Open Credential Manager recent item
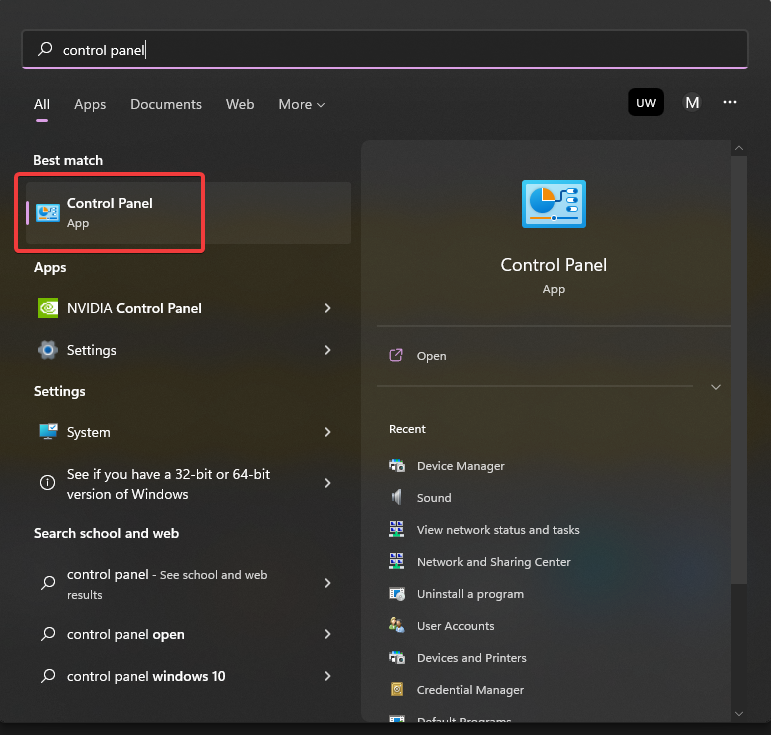The width and height of the screenshot is (771, 735). tap(470, 689)
